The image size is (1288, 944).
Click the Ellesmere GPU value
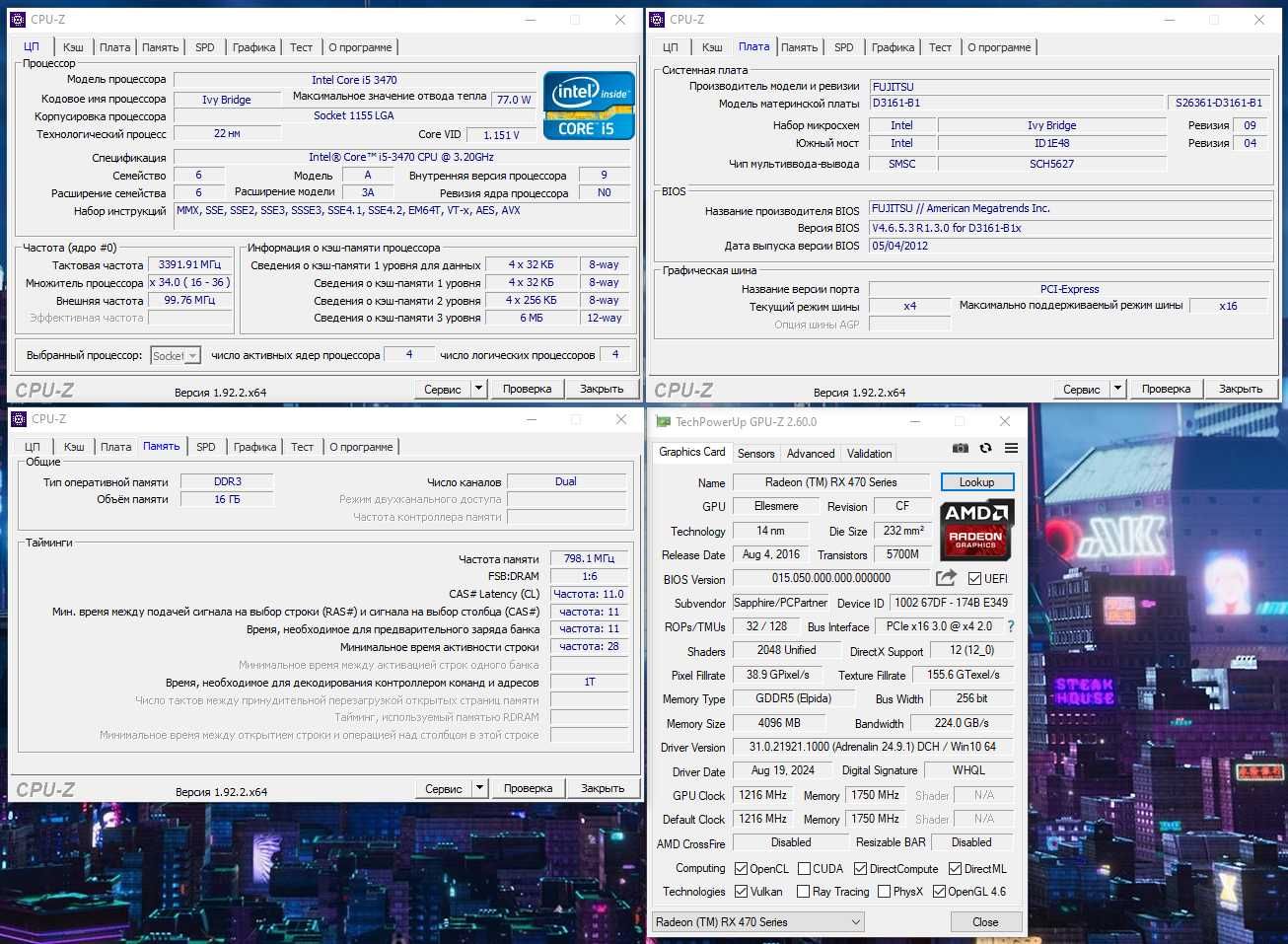pyautogui.click(x=776, y=506)
